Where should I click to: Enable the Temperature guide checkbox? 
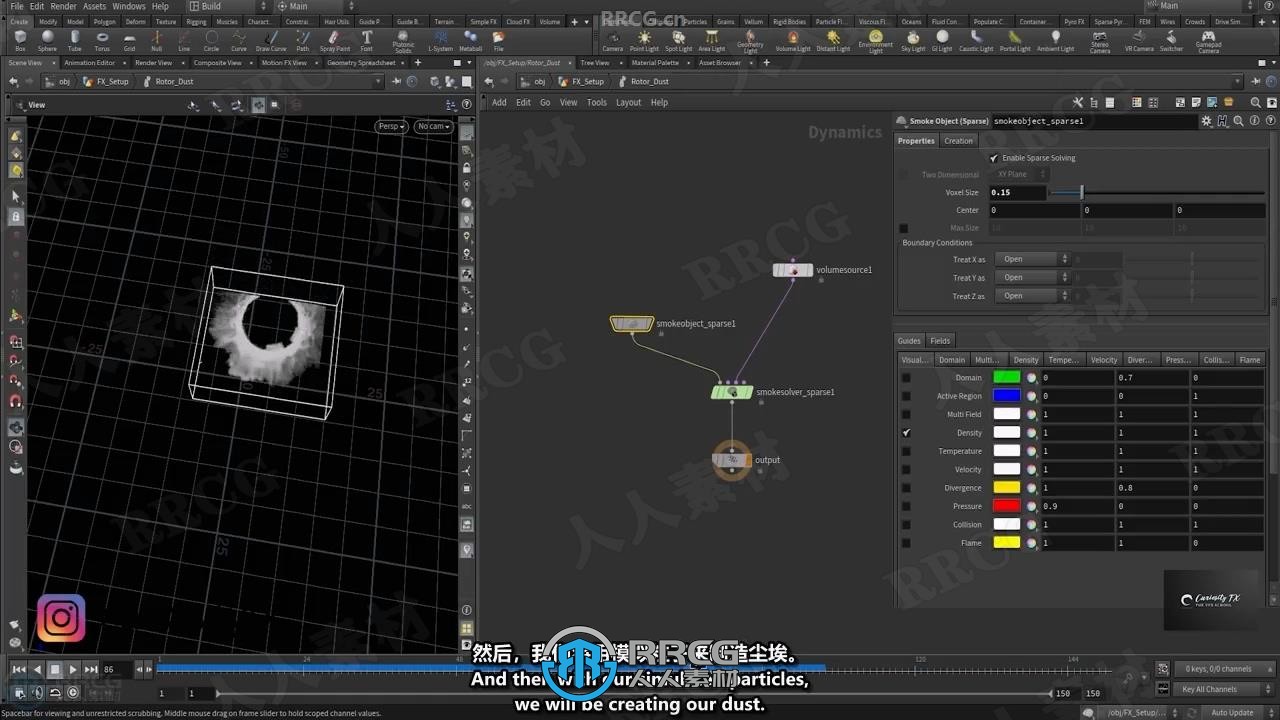(906, 451)
